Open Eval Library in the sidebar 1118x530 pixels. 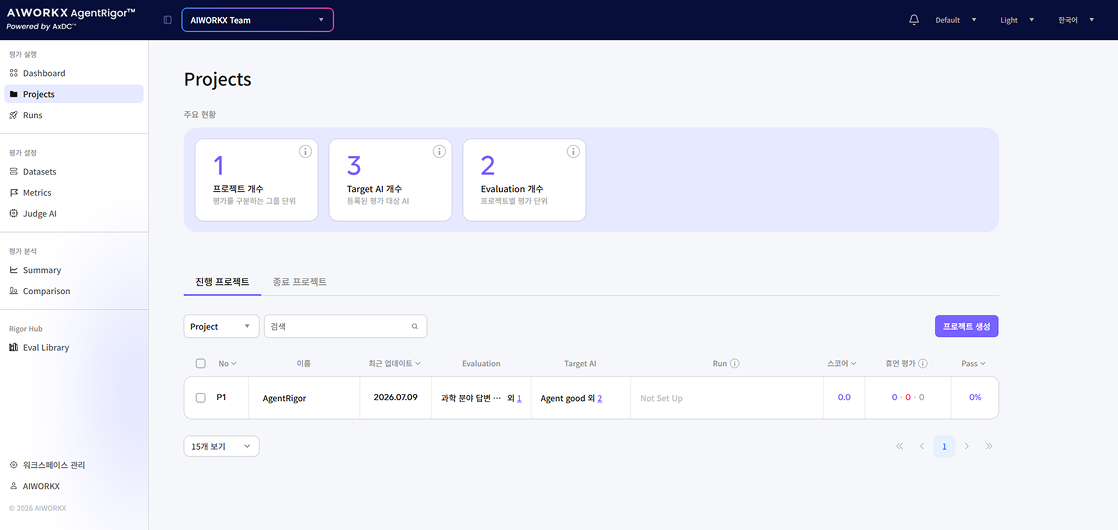click(46, 348)
